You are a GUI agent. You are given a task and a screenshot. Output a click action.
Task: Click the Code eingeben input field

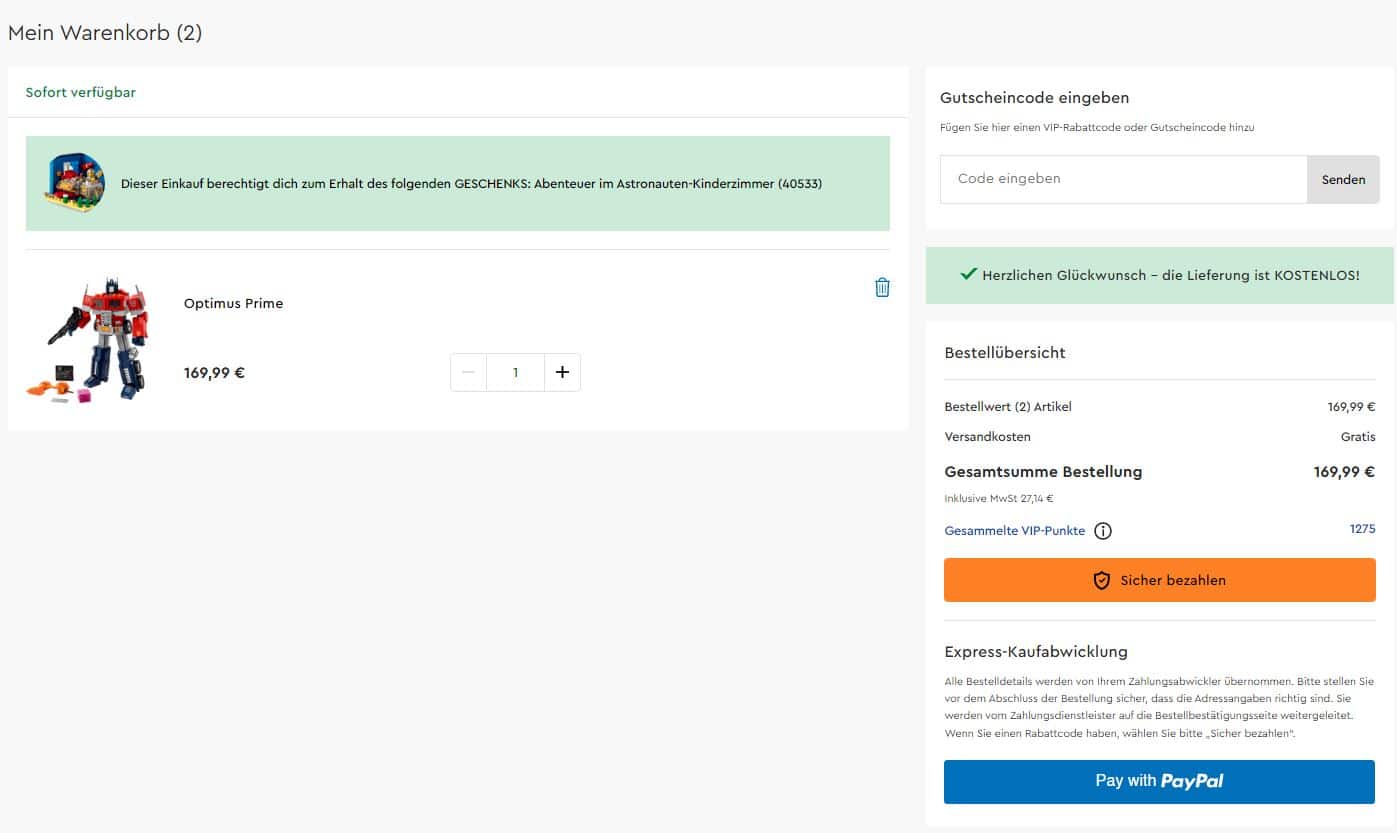1123,179
